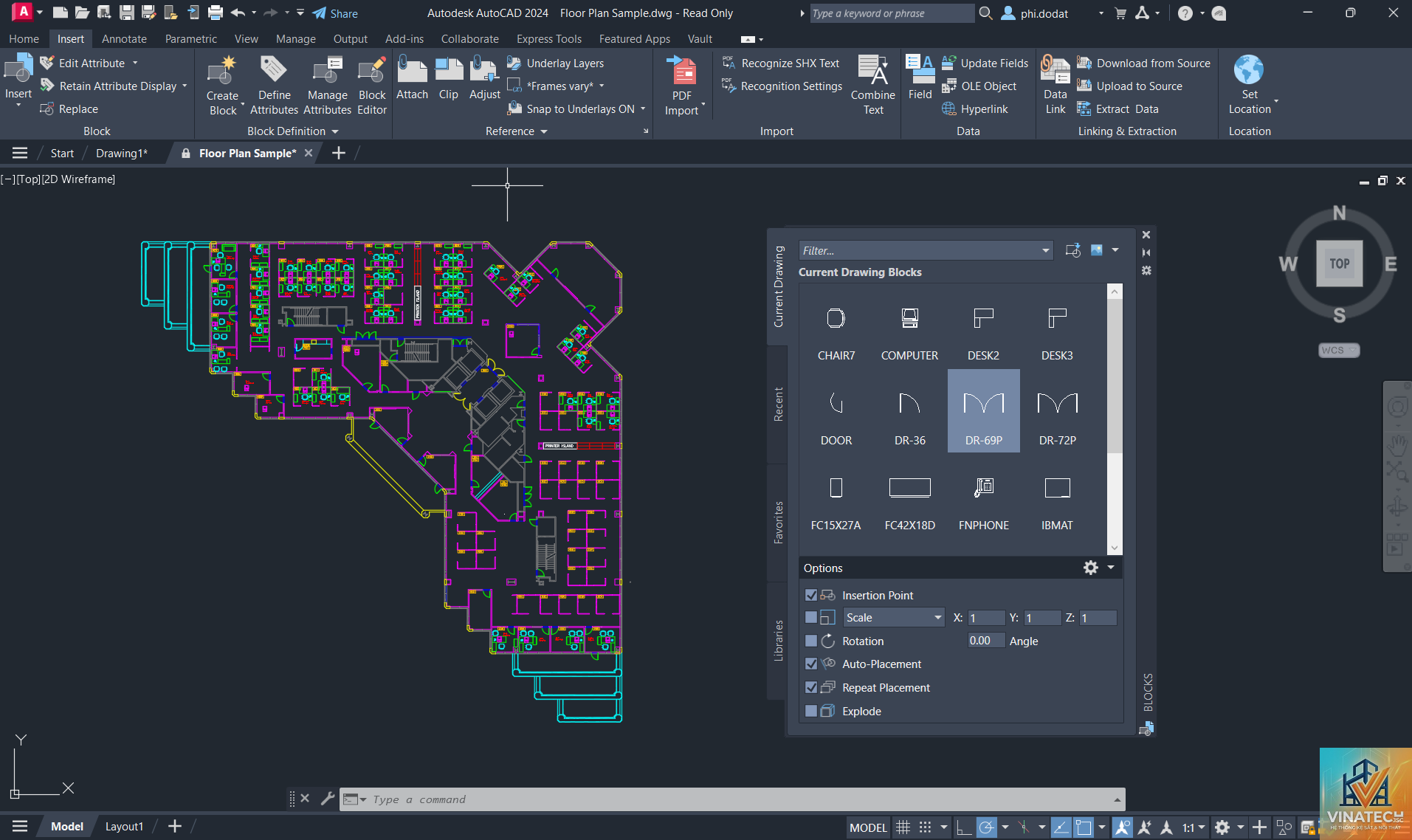Image resolution: width=1412 pixels, height=840 pixels.
Task: Open blocks palette options gear
Action: [1090, 568]
